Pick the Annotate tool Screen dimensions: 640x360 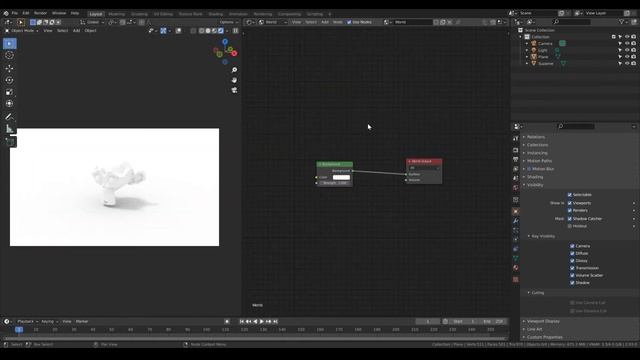pos(9,117)
